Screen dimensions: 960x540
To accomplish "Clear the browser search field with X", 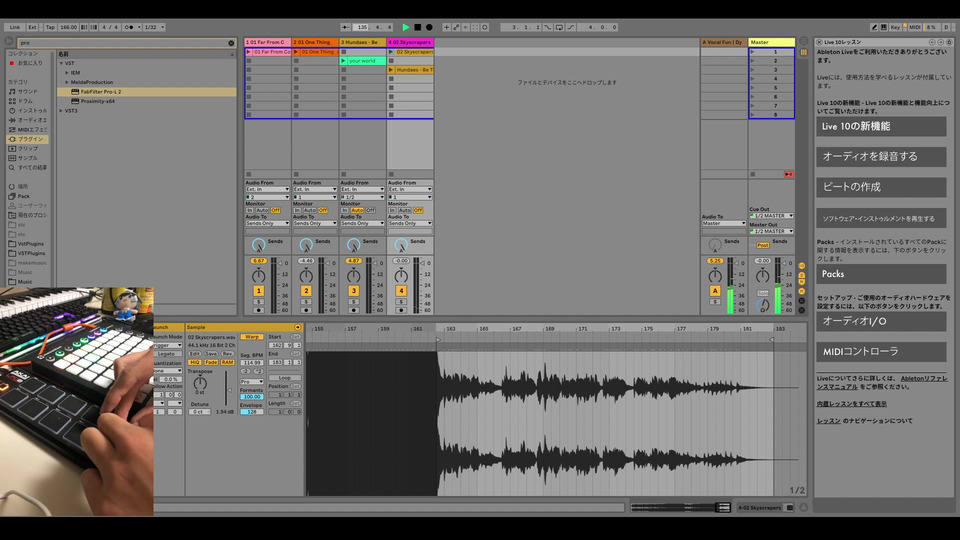I will point(231,43).
